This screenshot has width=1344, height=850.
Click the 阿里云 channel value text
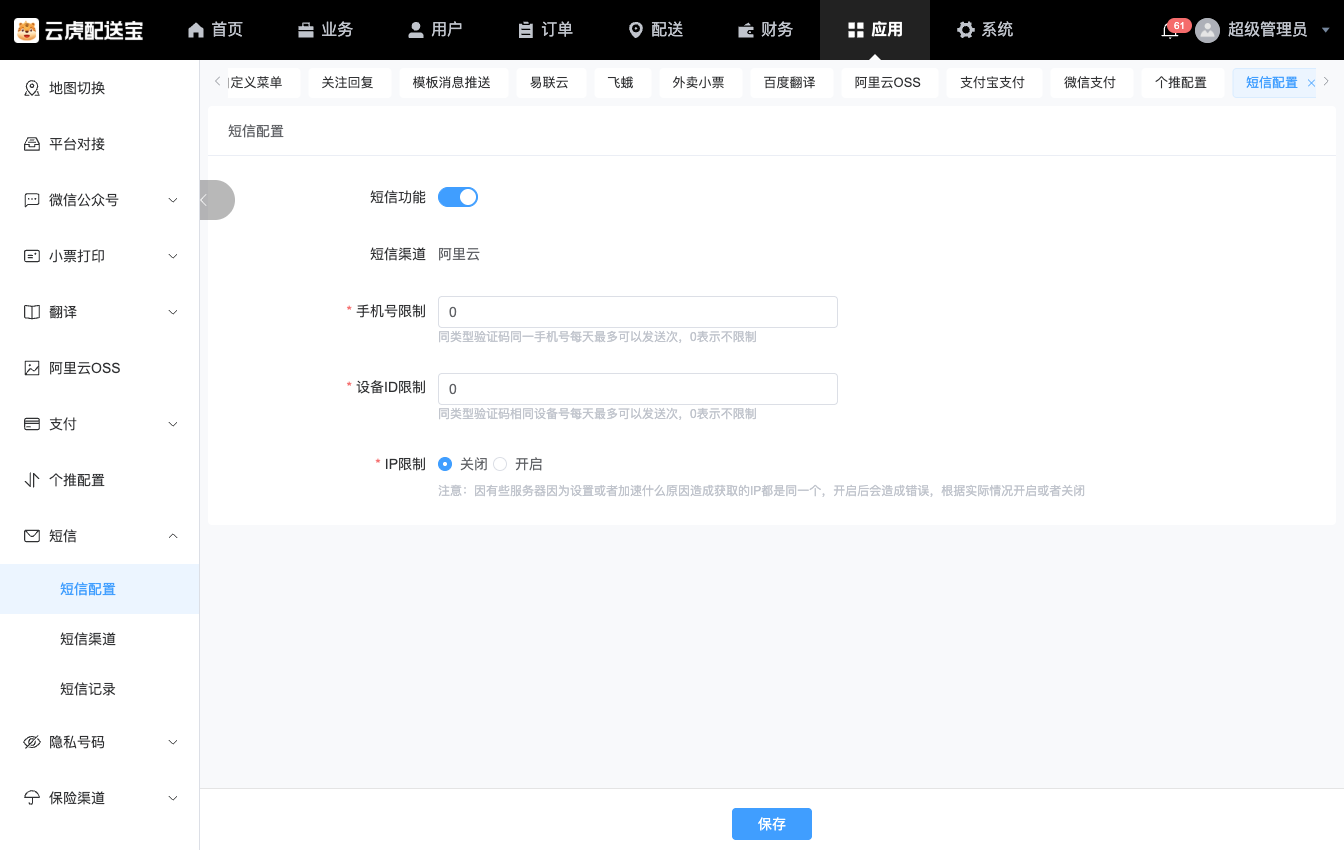point(459,254)
